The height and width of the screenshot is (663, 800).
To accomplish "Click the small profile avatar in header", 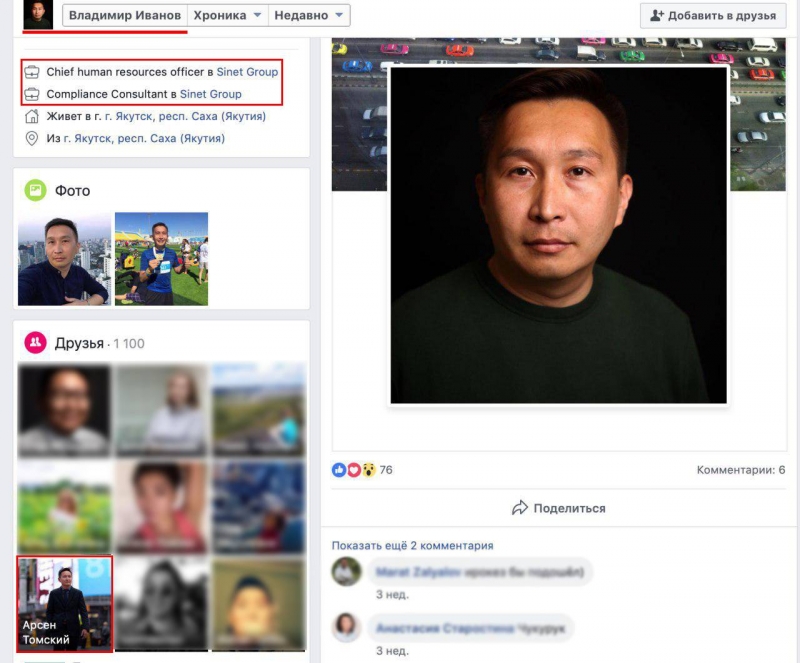I will (38, 16).
